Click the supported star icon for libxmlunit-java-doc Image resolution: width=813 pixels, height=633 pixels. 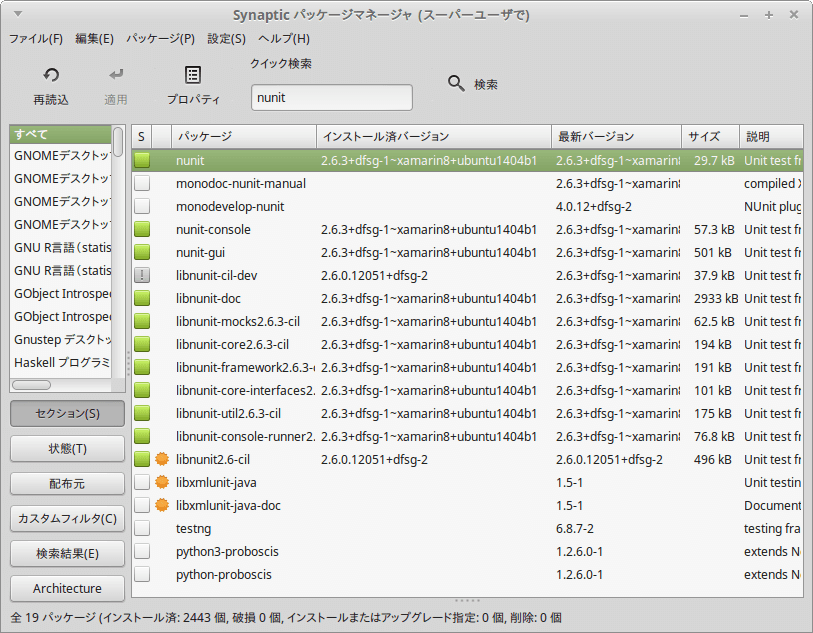162,505
